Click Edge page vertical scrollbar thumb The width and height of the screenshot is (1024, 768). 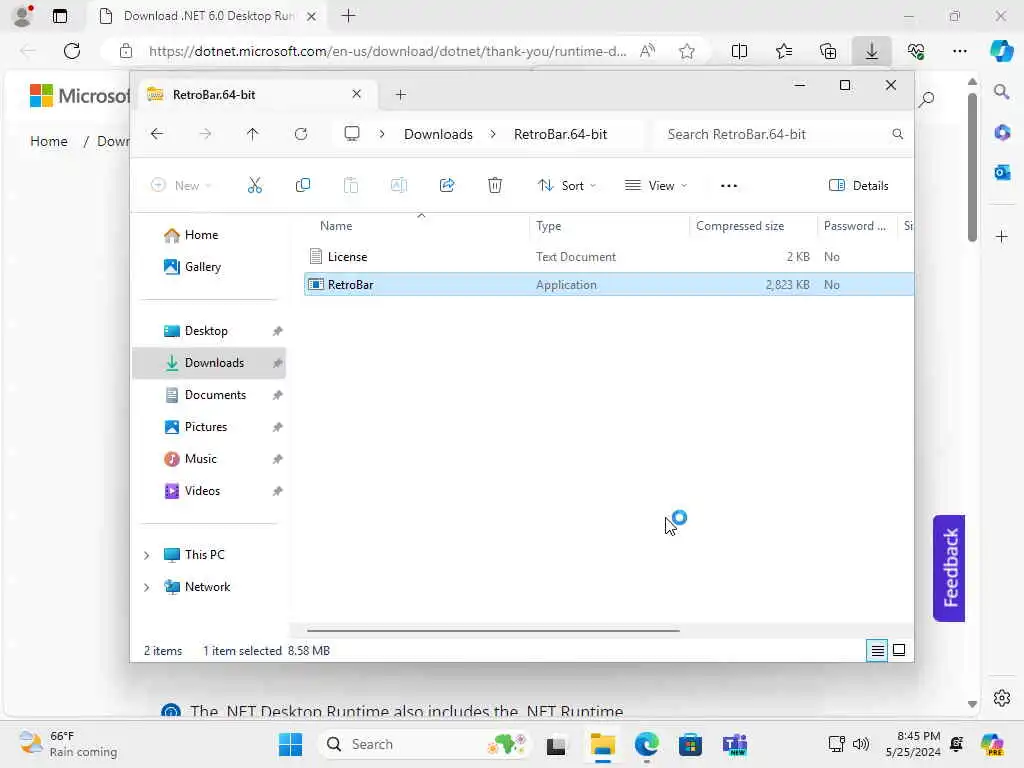pos(972,167)
